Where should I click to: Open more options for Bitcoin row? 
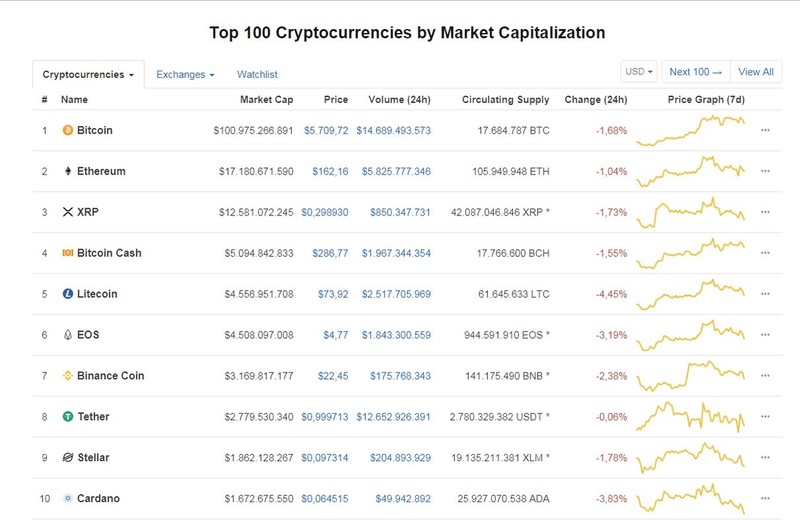pos(765,130)
